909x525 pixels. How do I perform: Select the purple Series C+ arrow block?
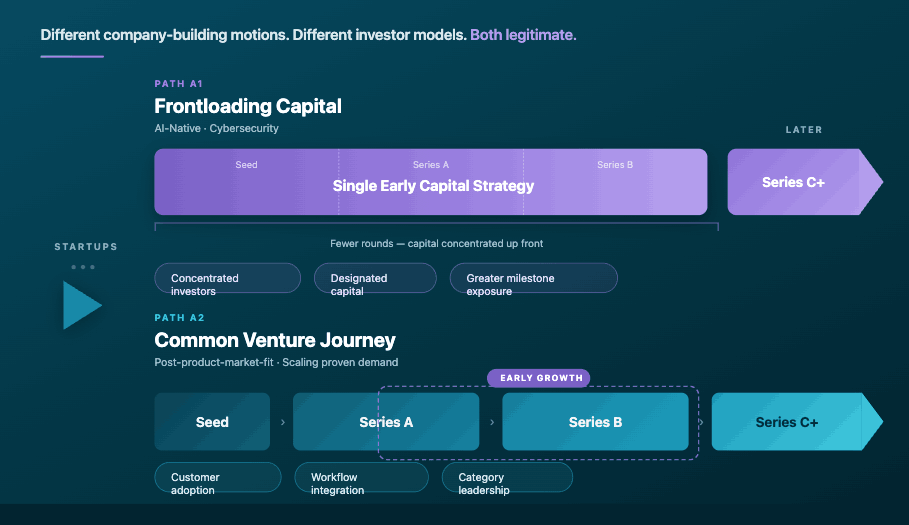coord(805,182)
